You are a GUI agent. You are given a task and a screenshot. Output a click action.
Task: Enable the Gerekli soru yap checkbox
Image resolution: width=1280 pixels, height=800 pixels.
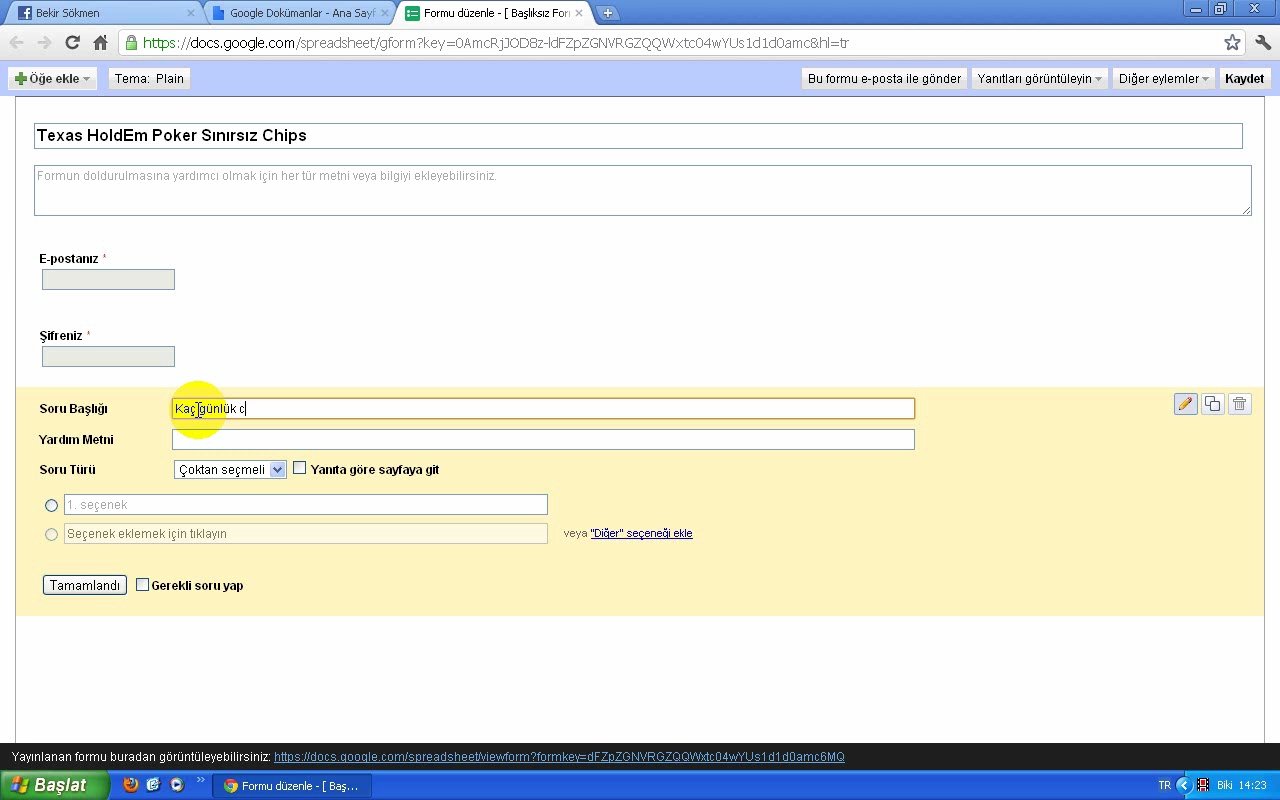pos(142,585)
